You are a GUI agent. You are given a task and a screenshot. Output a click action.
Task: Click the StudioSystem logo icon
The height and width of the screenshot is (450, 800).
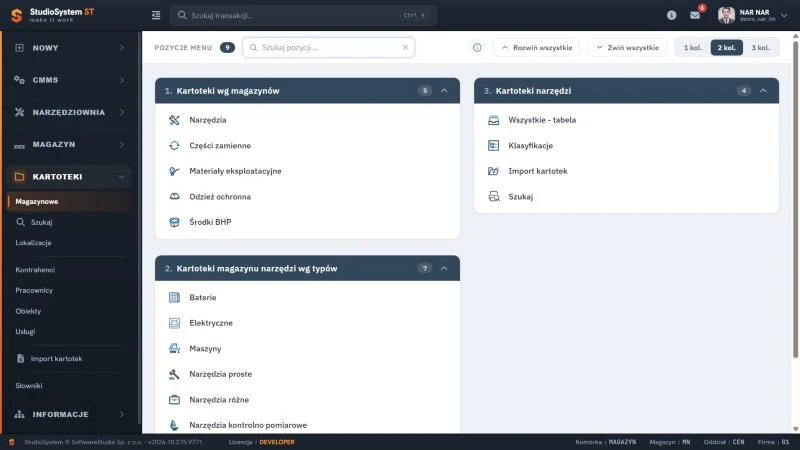(16, 15)
